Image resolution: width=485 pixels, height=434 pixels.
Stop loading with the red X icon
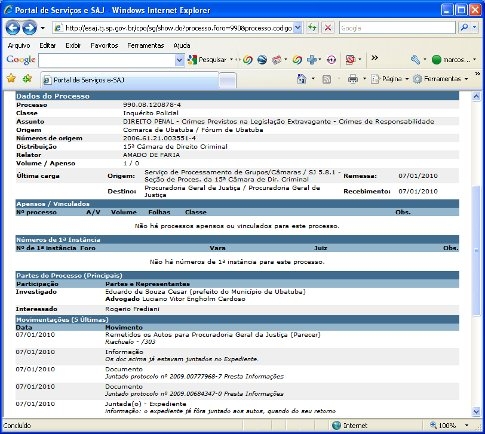[x=328, y=28]
